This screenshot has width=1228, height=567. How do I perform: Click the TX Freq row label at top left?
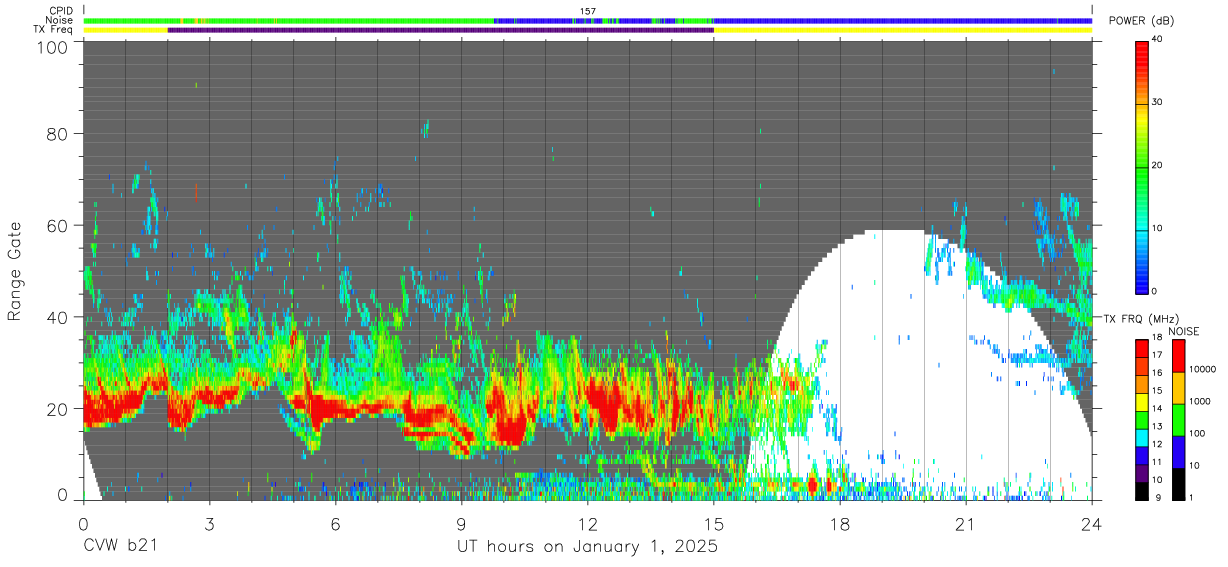(x=52, y=30)
